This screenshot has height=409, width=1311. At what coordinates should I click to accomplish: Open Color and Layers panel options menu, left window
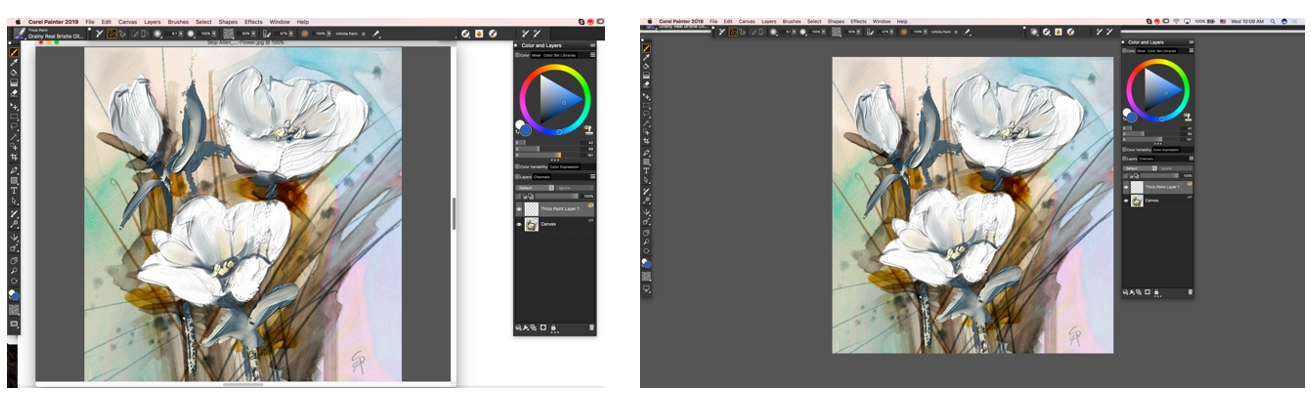tap(592, 45)
